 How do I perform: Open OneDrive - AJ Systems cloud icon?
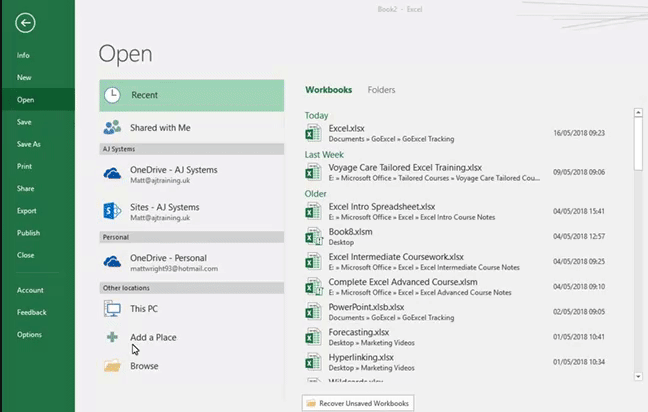click(x=112, y=175)
